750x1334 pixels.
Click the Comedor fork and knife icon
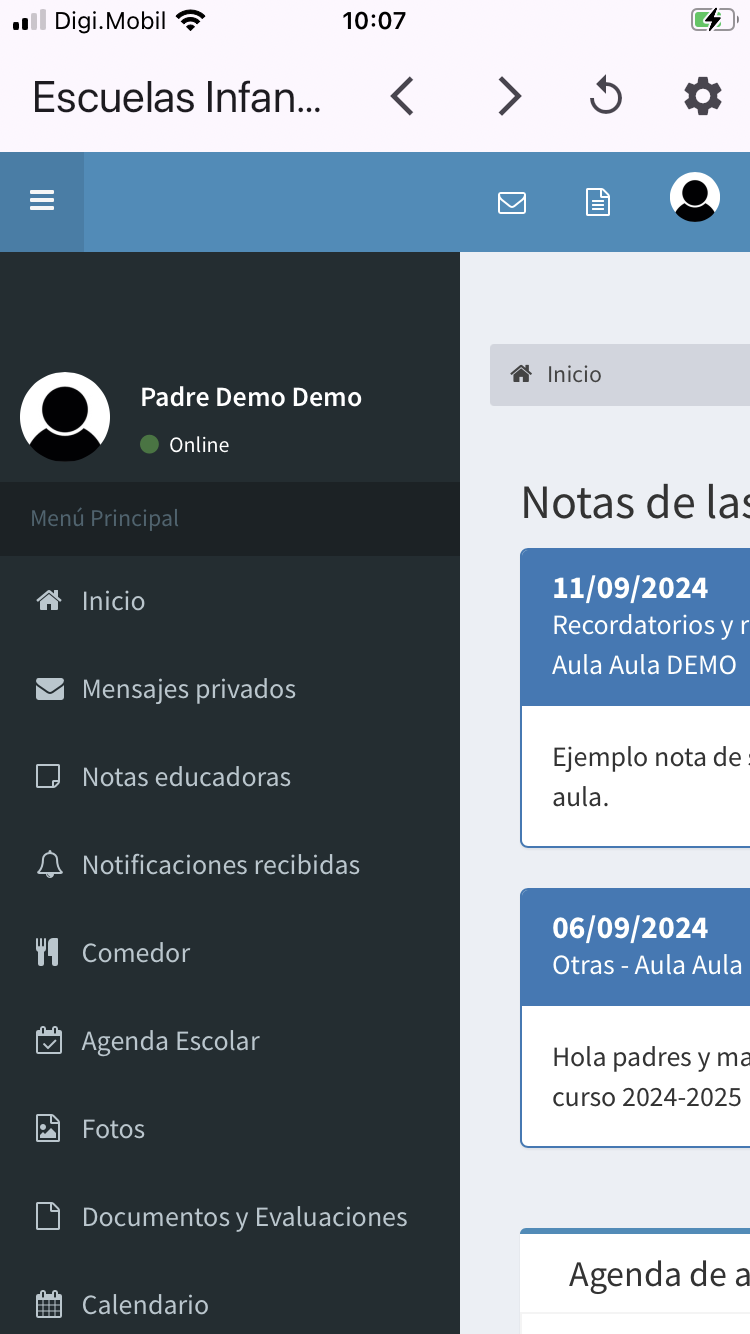click(x=48, y=953)
